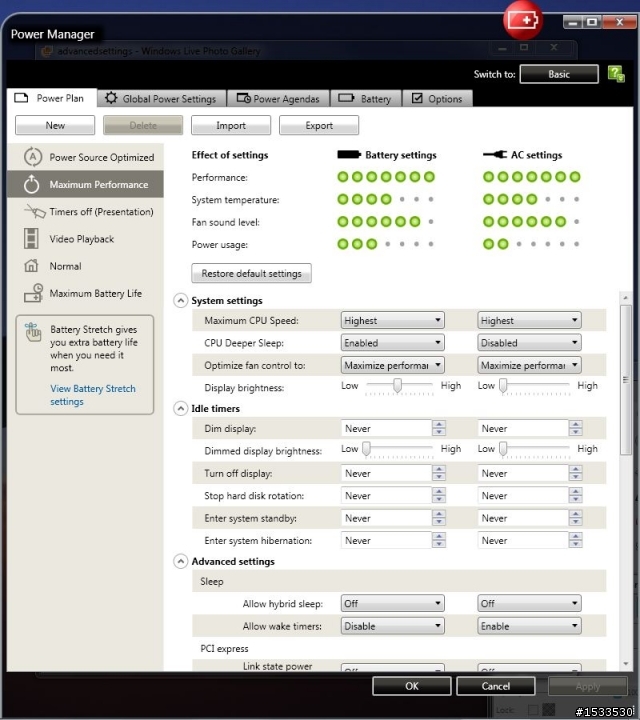The width and height of the screenshot is (640, 720).
Task: Click the settings panel vertical scrollbar
Action: [x=625, y=379]
